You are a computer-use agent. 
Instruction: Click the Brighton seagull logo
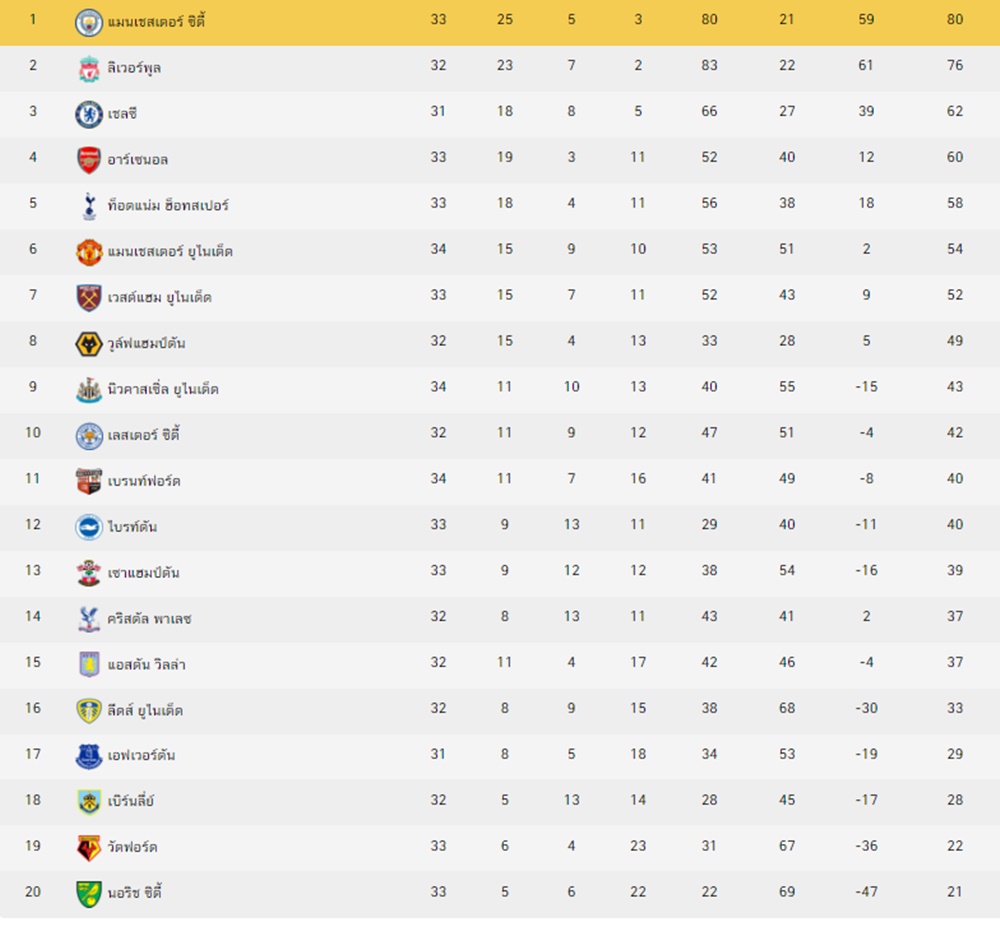[89, 527]
